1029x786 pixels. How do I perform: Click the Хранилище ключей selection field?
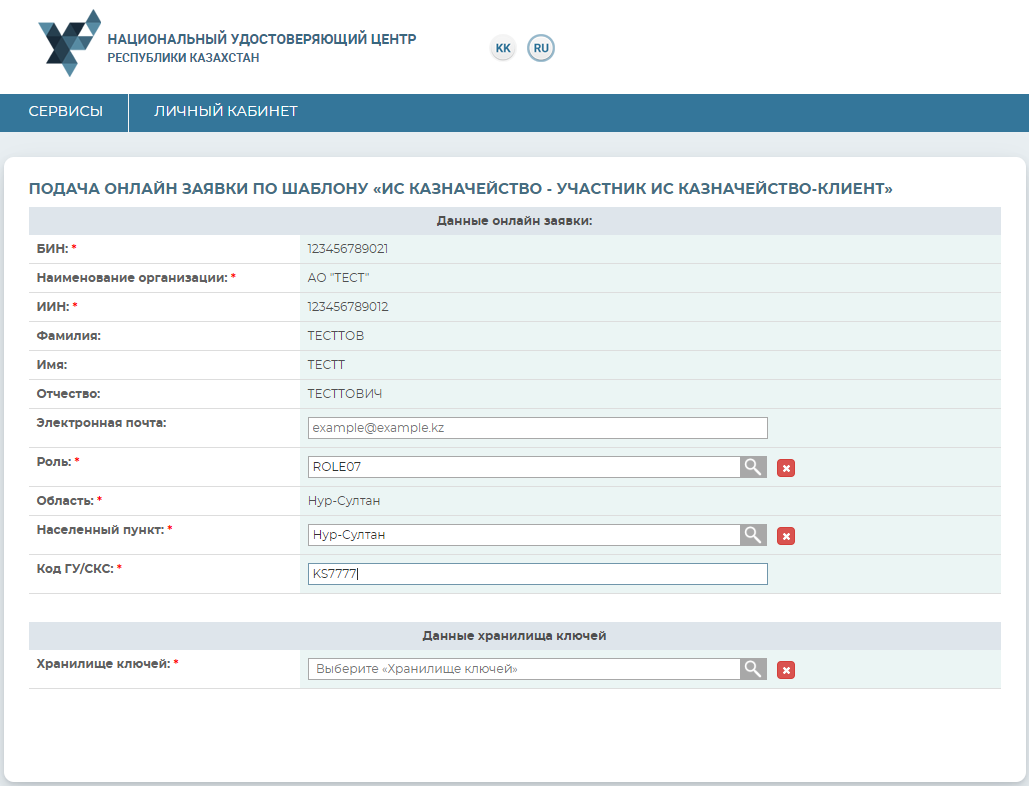[x=523, y=669]
